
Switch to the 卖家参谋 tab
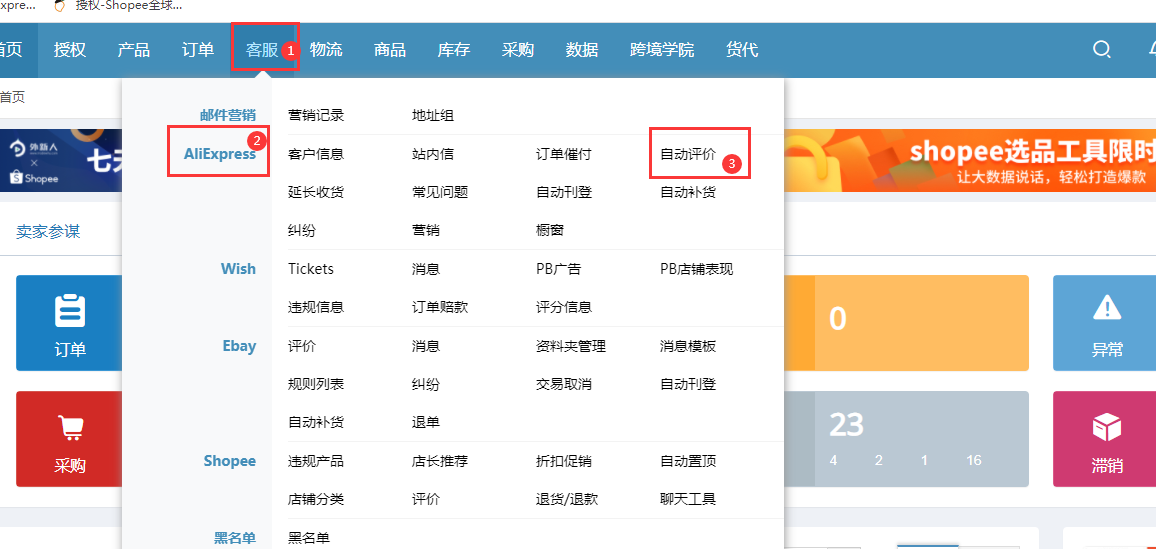coord(49,231)
